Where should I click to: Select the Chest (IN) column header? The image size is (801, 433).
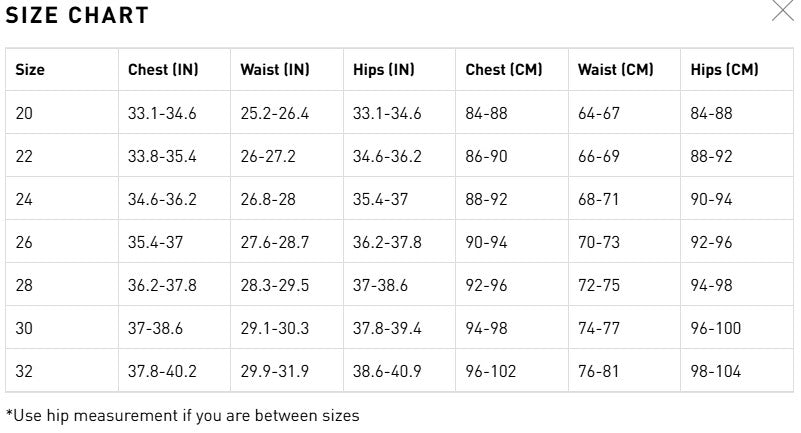(163, 70)
